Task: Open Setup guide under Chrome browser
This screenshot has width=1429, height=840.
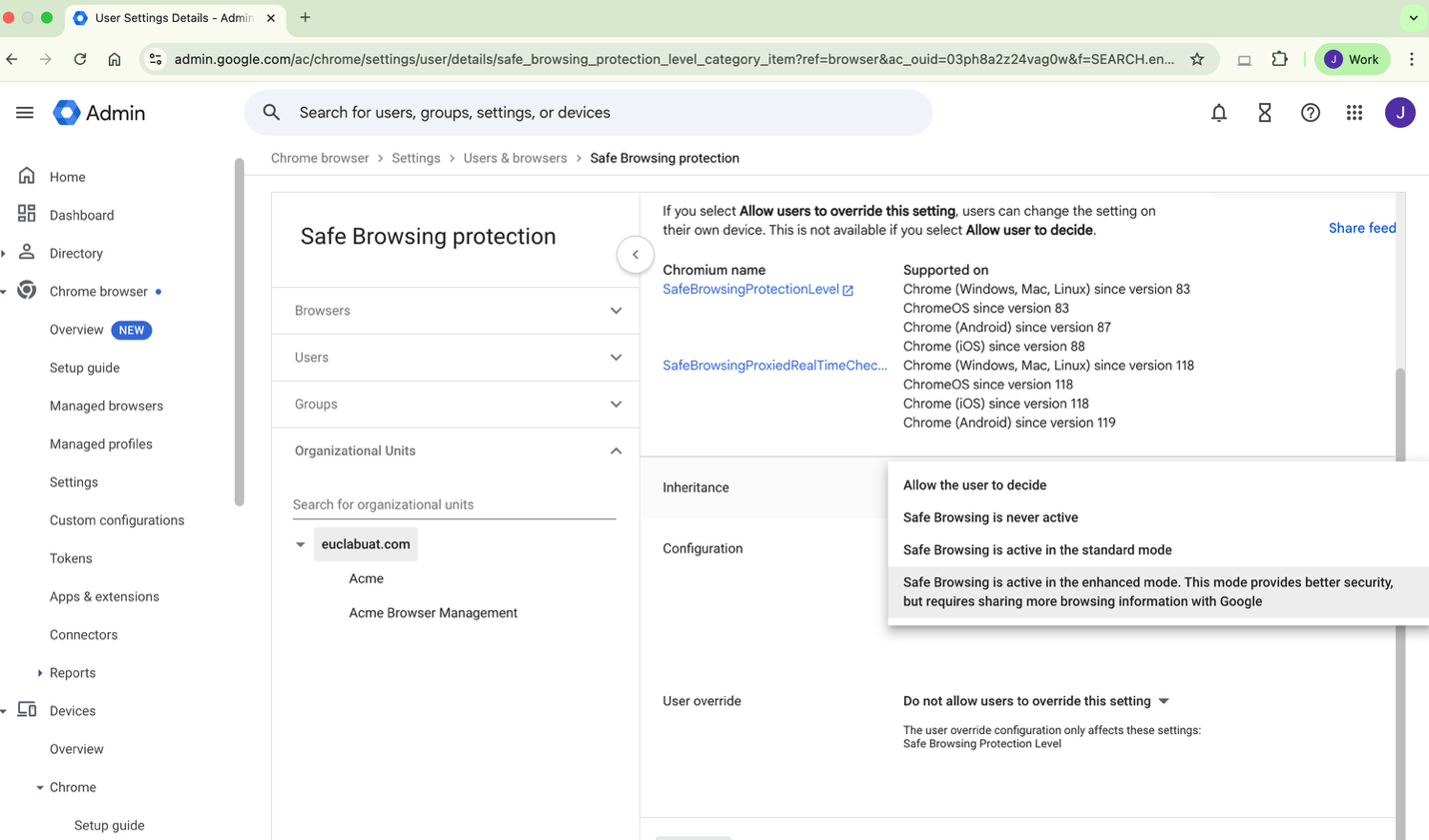Action: (85, 368)
